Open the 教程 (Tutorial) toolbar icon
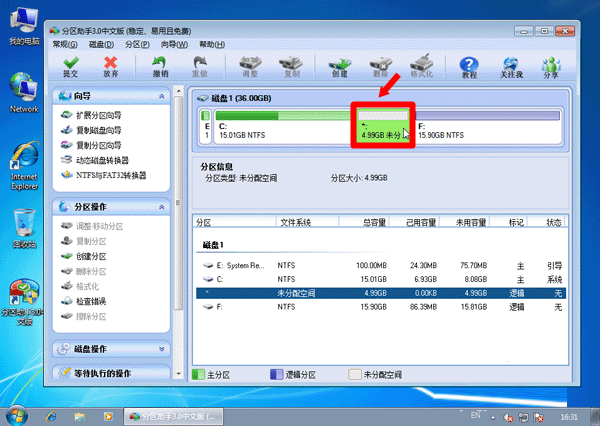Screen dimensions: 600x426 pyautogui.click(x=469, y=67)
